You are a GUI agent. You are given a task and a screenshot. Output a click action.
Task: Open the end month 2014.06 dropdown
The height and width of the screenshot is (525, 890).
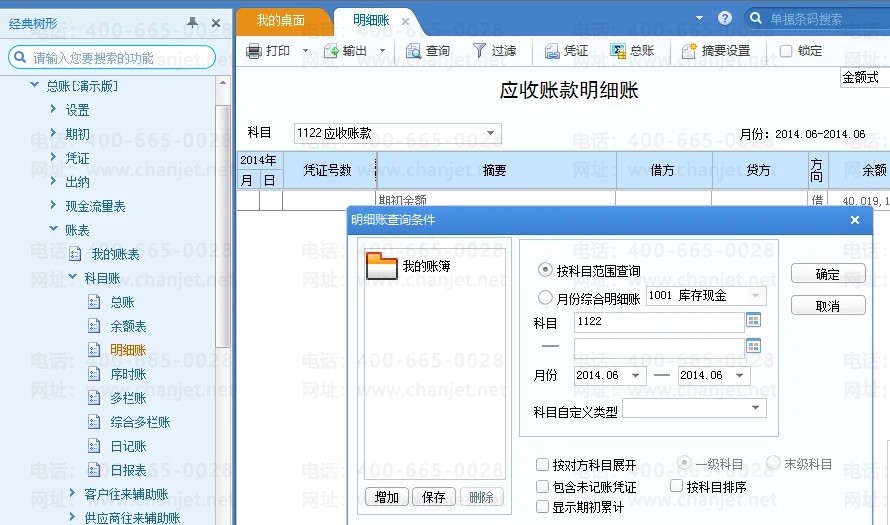click(x=740, y=375)
